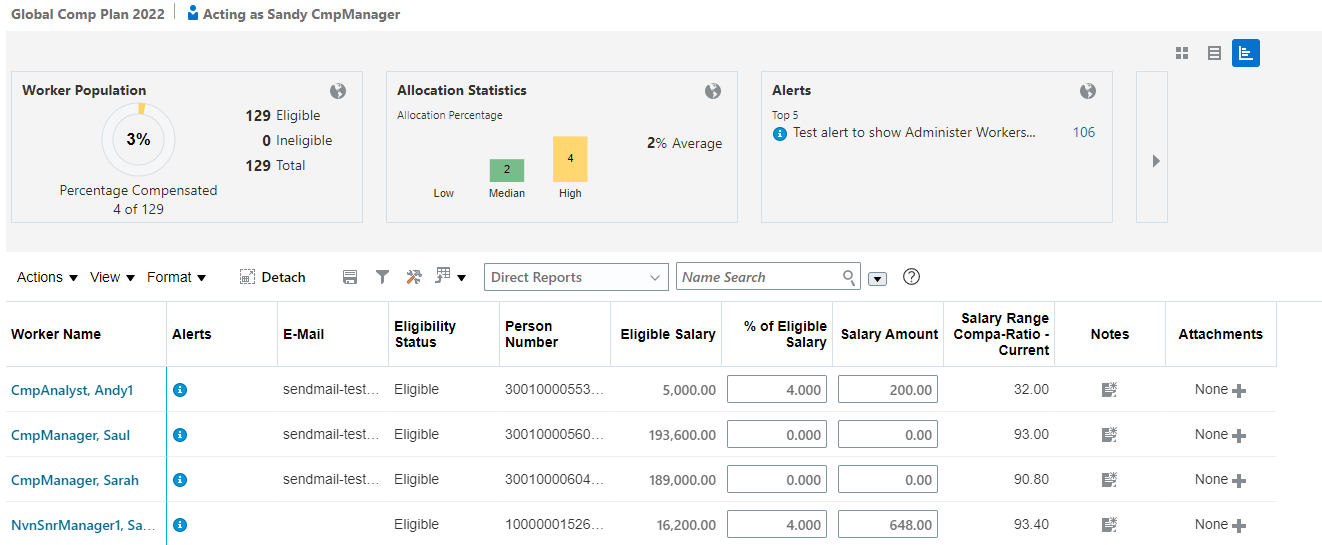Click the save icon in table toolbar

[x=350, y=277]
